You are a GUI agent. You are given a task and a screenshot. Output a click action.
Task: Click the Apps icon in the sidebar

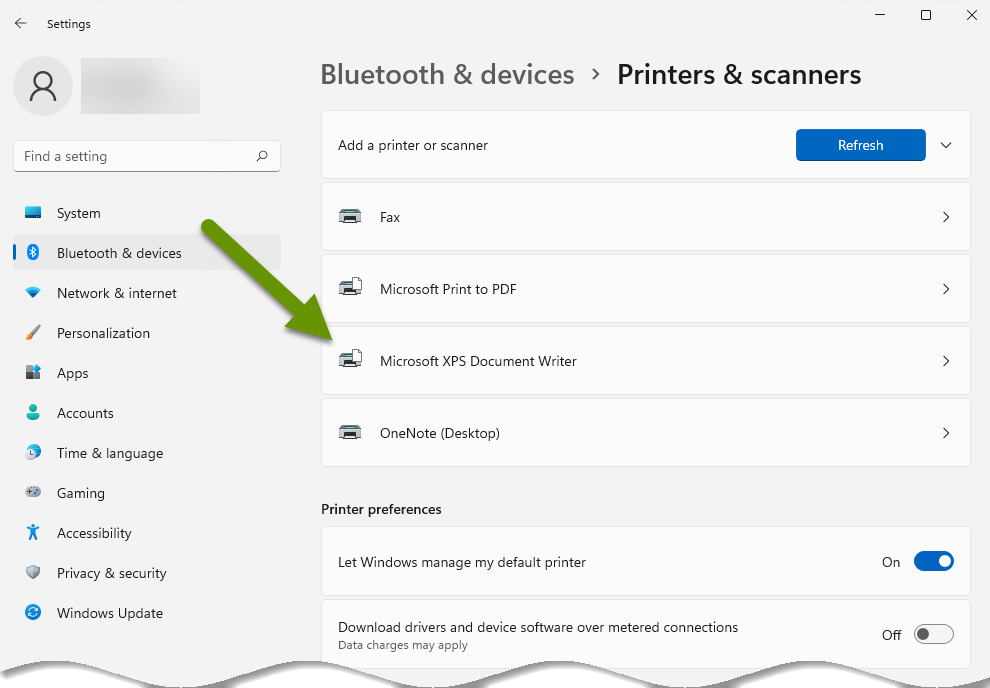[x=33, y=372]
